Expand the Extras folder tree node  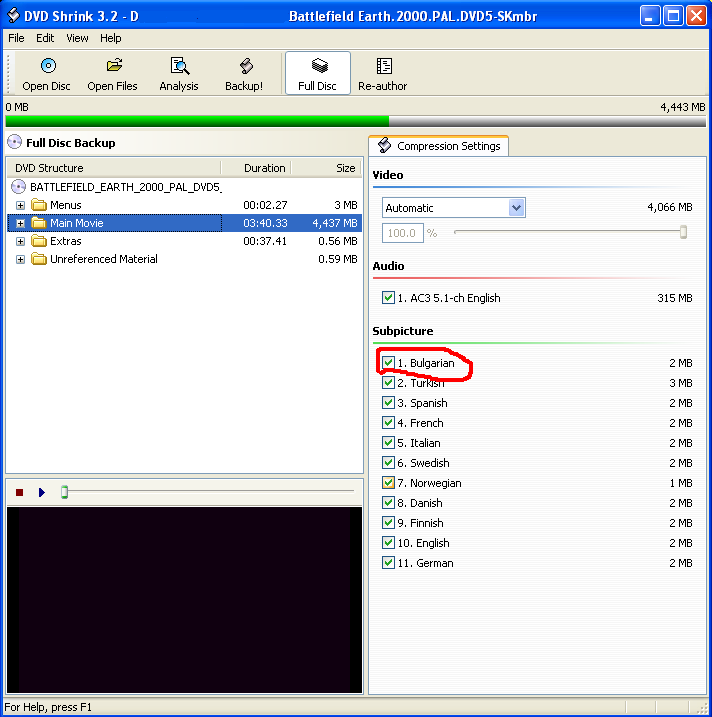coord(20,241)
